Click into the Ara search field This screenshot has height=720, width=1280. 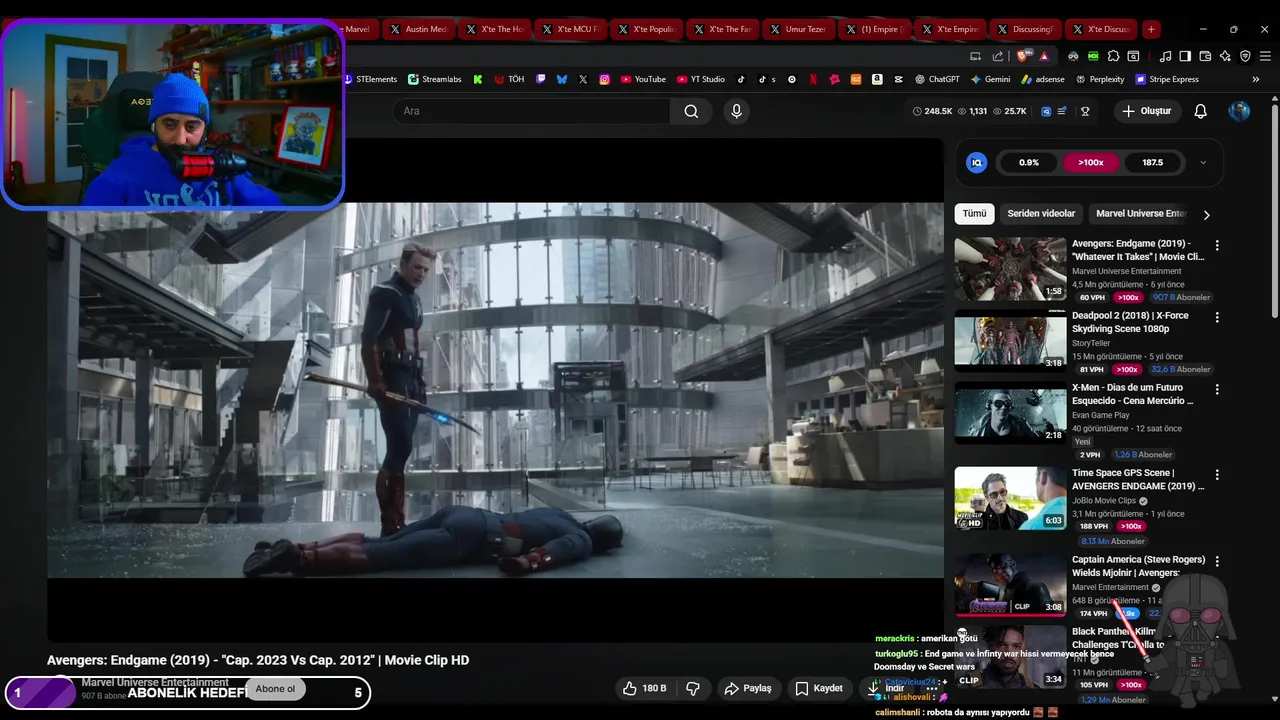[x=532, y=111]
